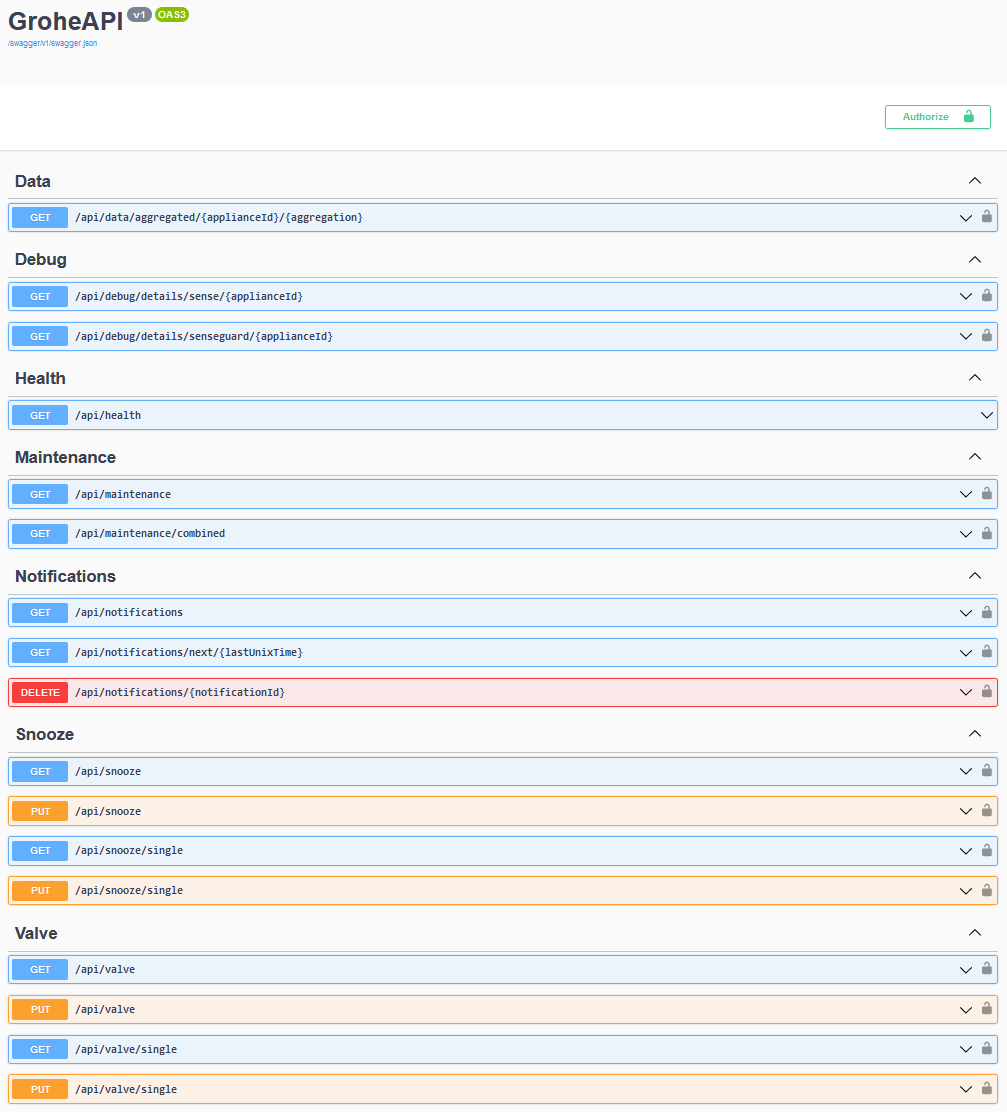
Task: Click lock icon on PUT /api/valve/single row
Action: [x=986, y=1088]
